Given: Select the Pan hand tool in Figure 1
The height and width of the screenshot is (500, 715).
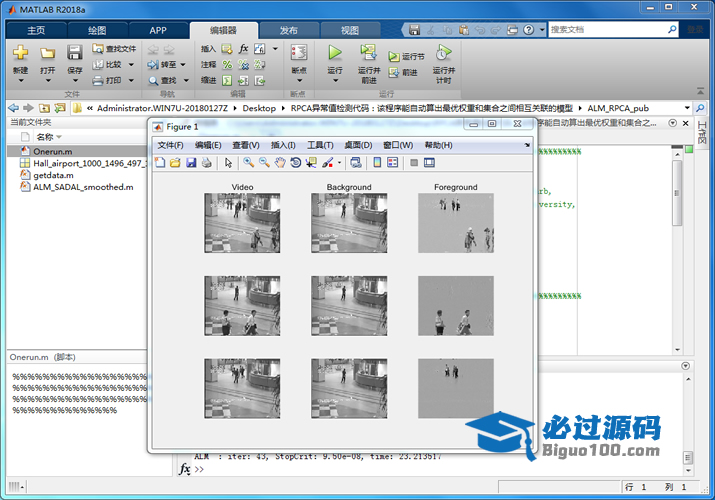Looking at the screenshot, I should 280,163.
